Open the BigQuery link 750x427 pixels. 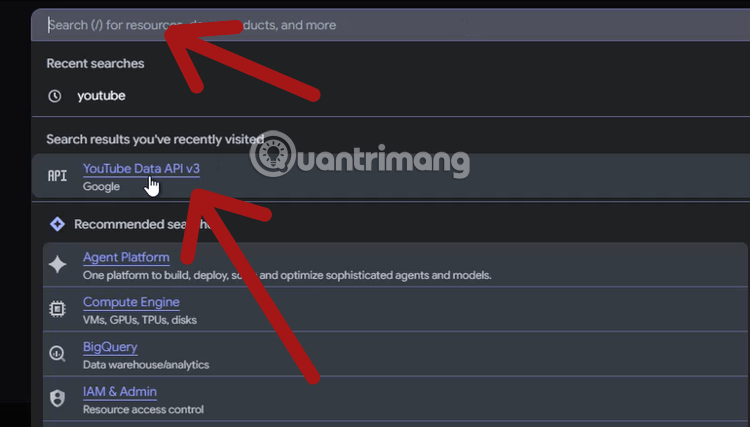pos(110,347)
